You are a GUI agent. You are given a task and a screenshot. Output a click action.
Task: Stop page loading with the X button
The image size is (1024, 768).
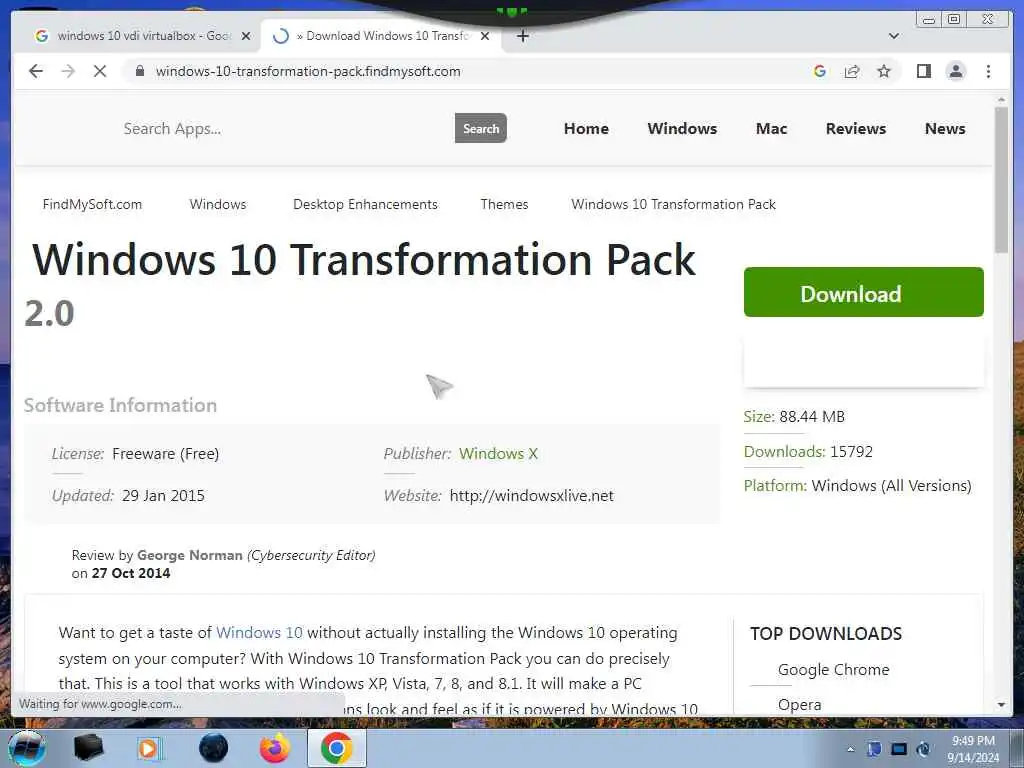[x=100, y=71]
